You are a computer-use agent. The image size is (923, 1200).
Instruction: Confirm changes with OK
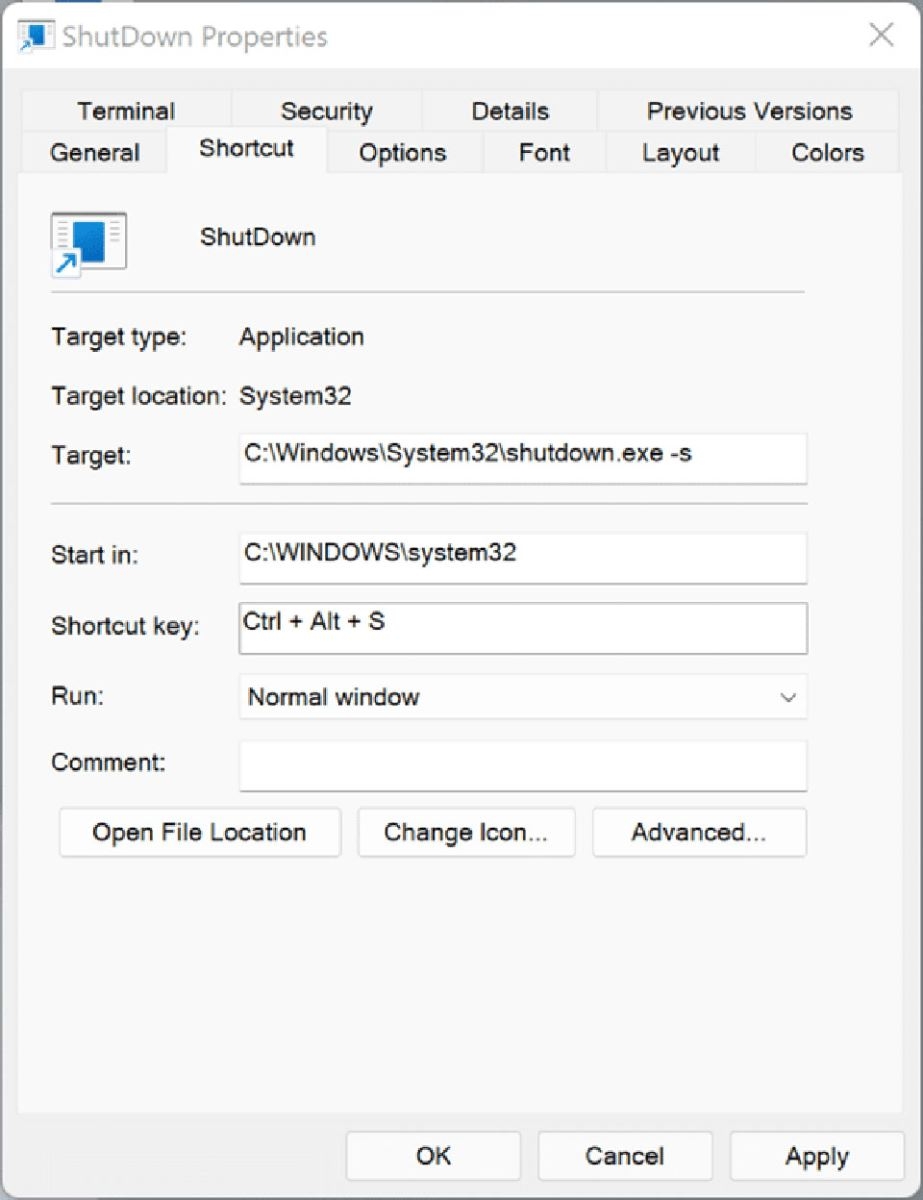(433, 1155)
